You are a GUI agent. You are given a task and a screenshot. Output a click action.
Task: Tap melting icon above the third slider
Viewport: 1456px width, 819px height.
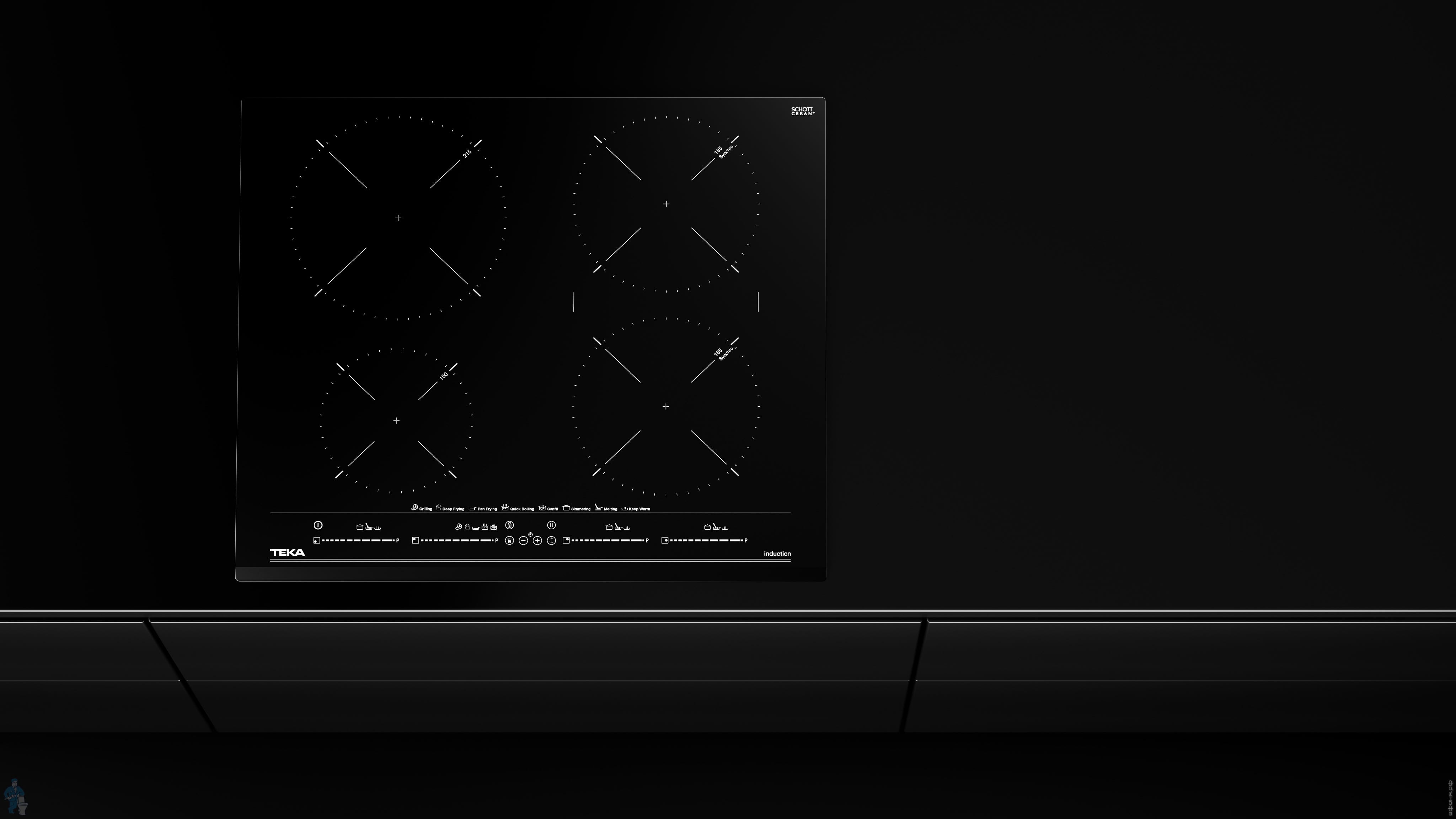click(619, 527)
